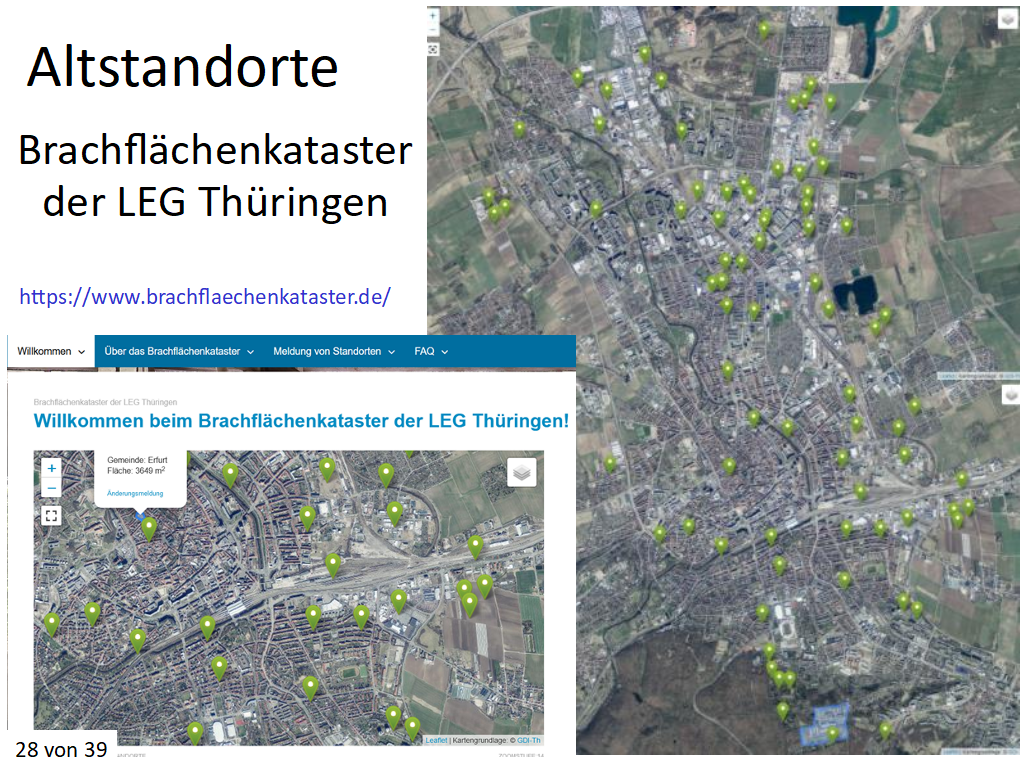Zoom in on the small Erfurt map

[52, 468]
